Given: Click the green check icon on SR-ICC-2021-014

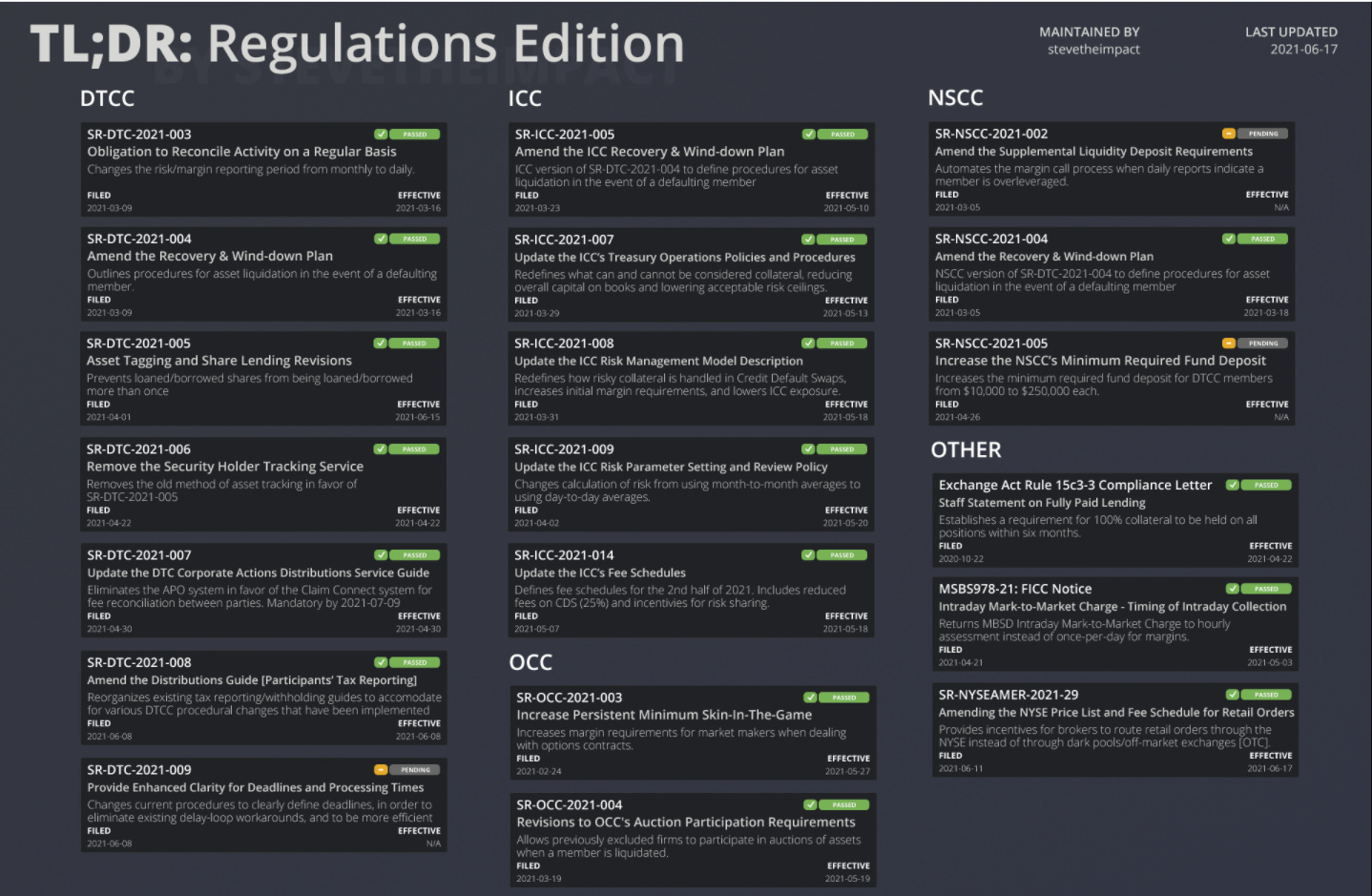Looking at the screenshot, I should click(x=808, y=555).
